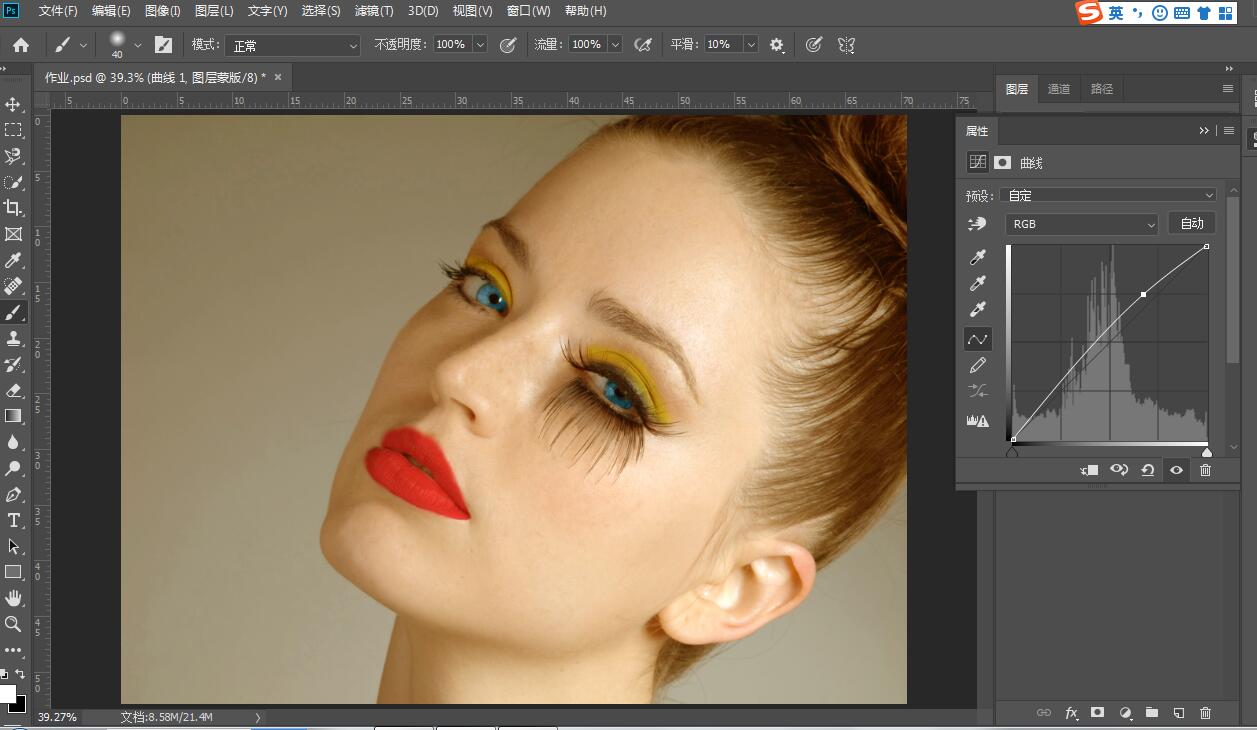Select the Clone Stamp tool
Screen dimensions: 1257x730
point(13,338)
